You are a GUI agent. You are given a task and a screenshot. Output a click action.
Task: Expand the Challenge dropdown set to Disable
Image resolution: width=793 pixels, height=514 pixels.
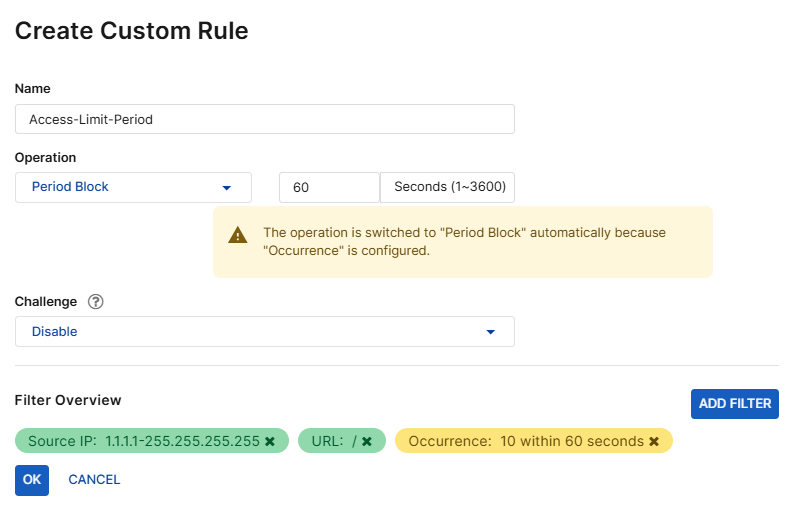click(264, 331)
